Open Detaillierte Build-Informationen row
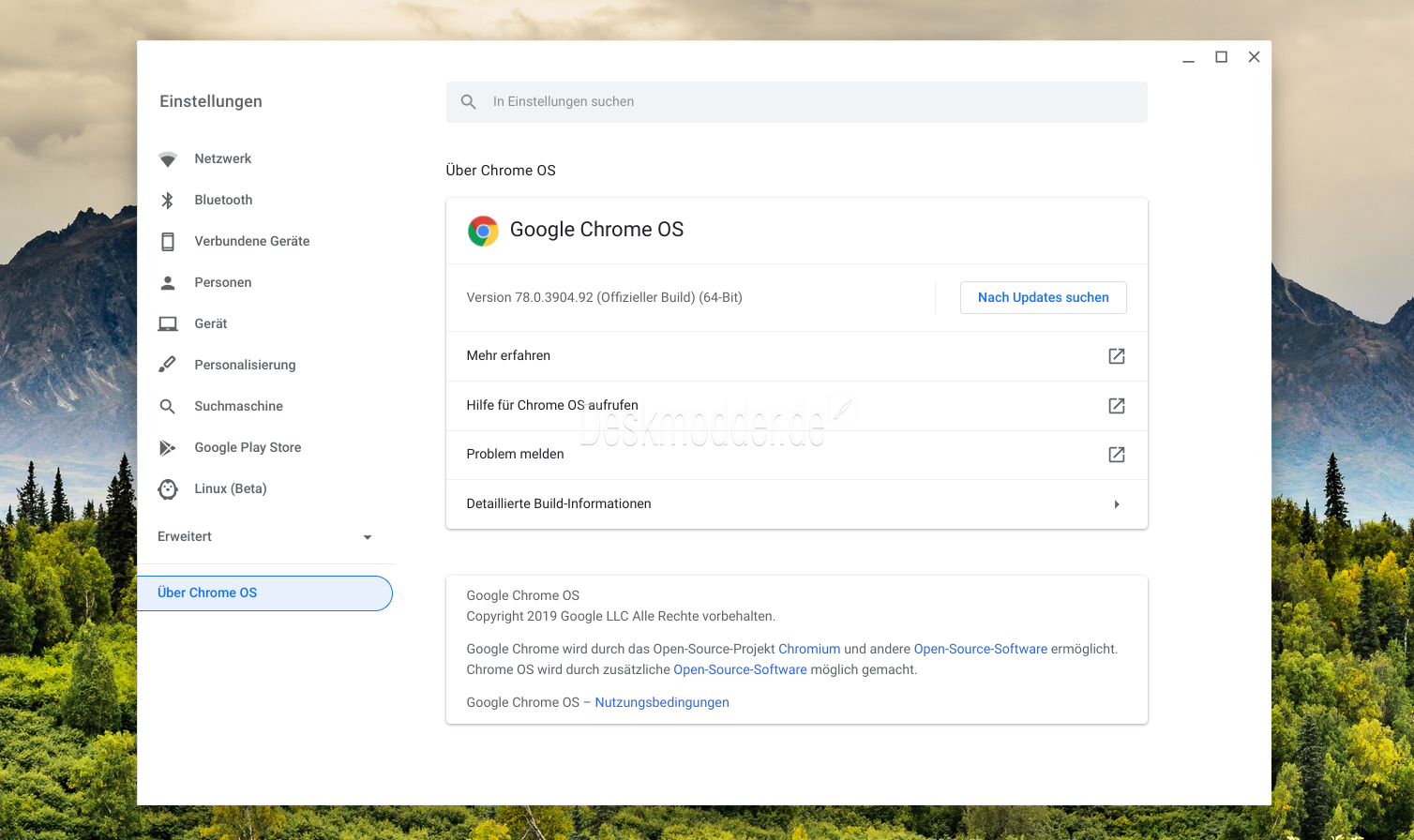 [x=797, y=504]
